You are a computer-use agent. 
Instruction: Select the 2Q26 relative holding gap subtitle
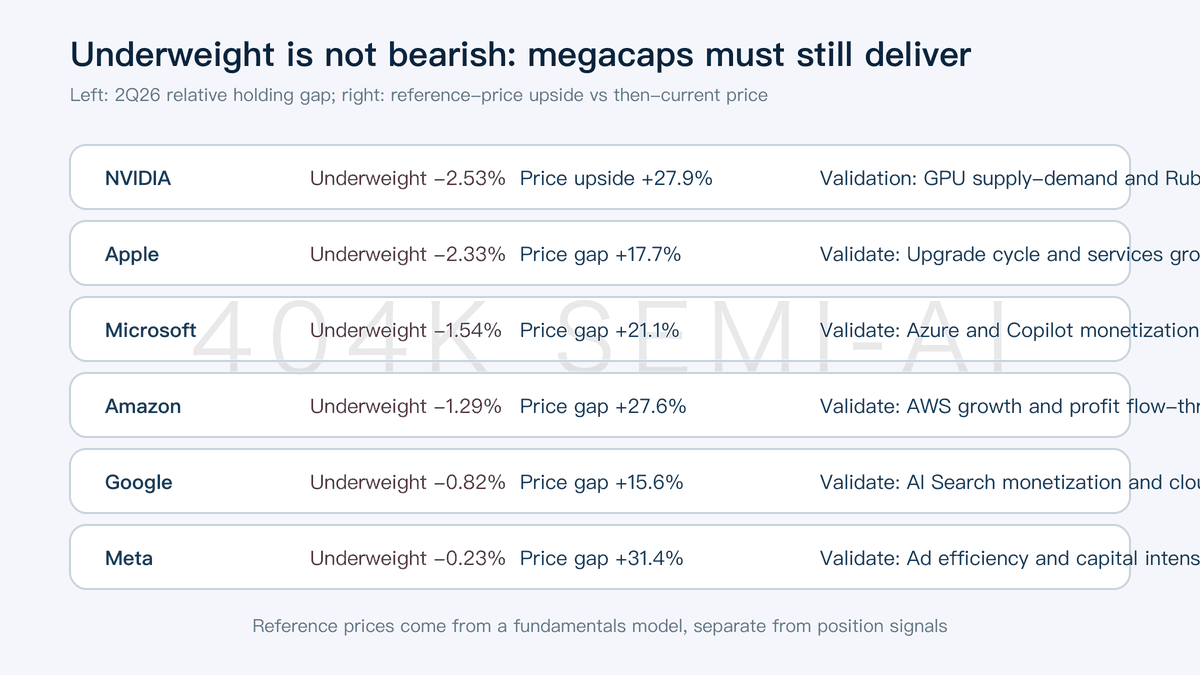418,96
